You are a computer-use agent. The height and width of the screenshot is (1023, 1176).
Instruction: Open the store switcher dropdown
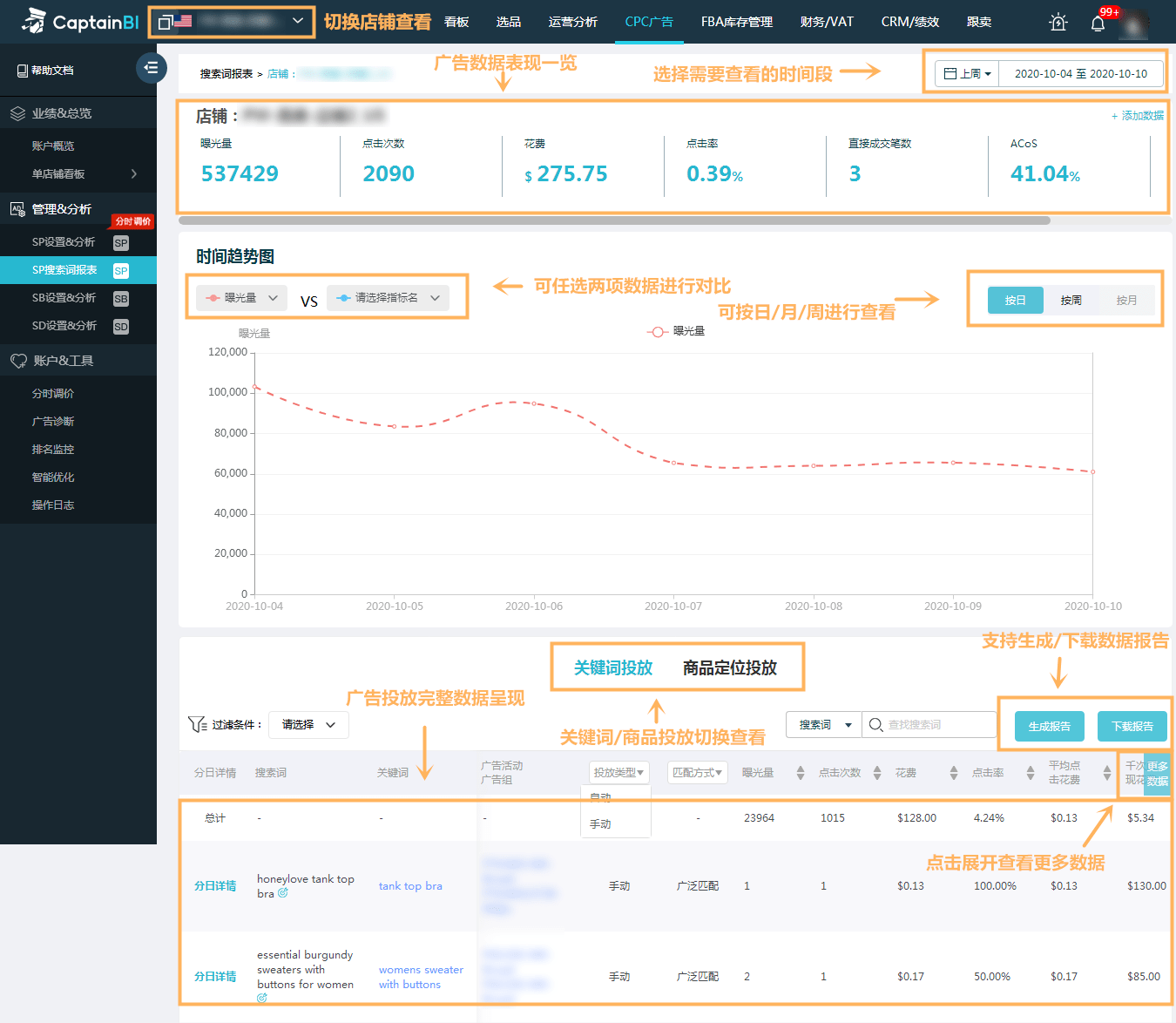[232, 21]
